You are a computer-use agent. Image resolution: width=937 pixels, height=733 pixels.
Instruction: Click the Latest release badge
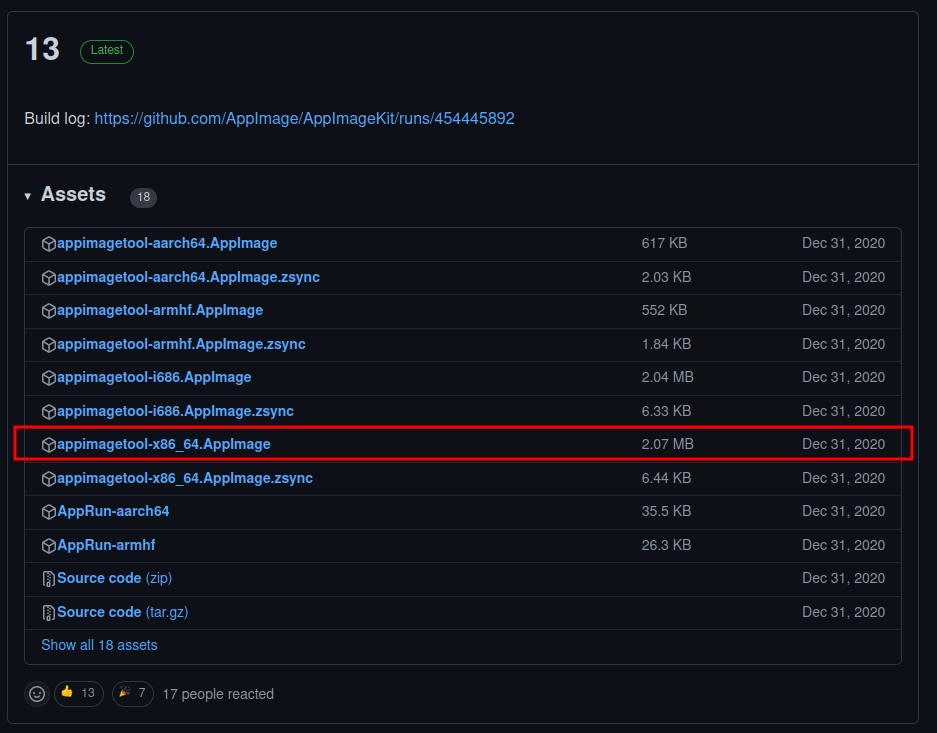click(x=107, y=51)
